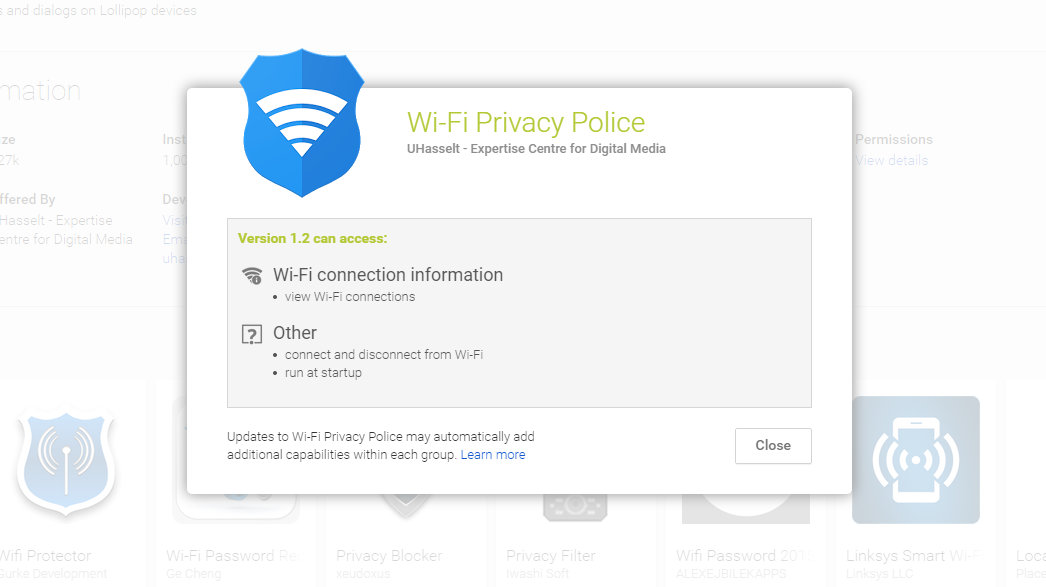Select the Wi-Fi connection information heading
1046x587 pixels.
[388, 275]
